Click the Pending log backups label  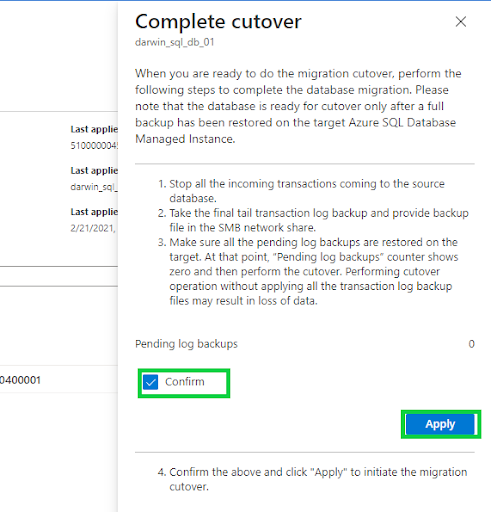(186, 344)
